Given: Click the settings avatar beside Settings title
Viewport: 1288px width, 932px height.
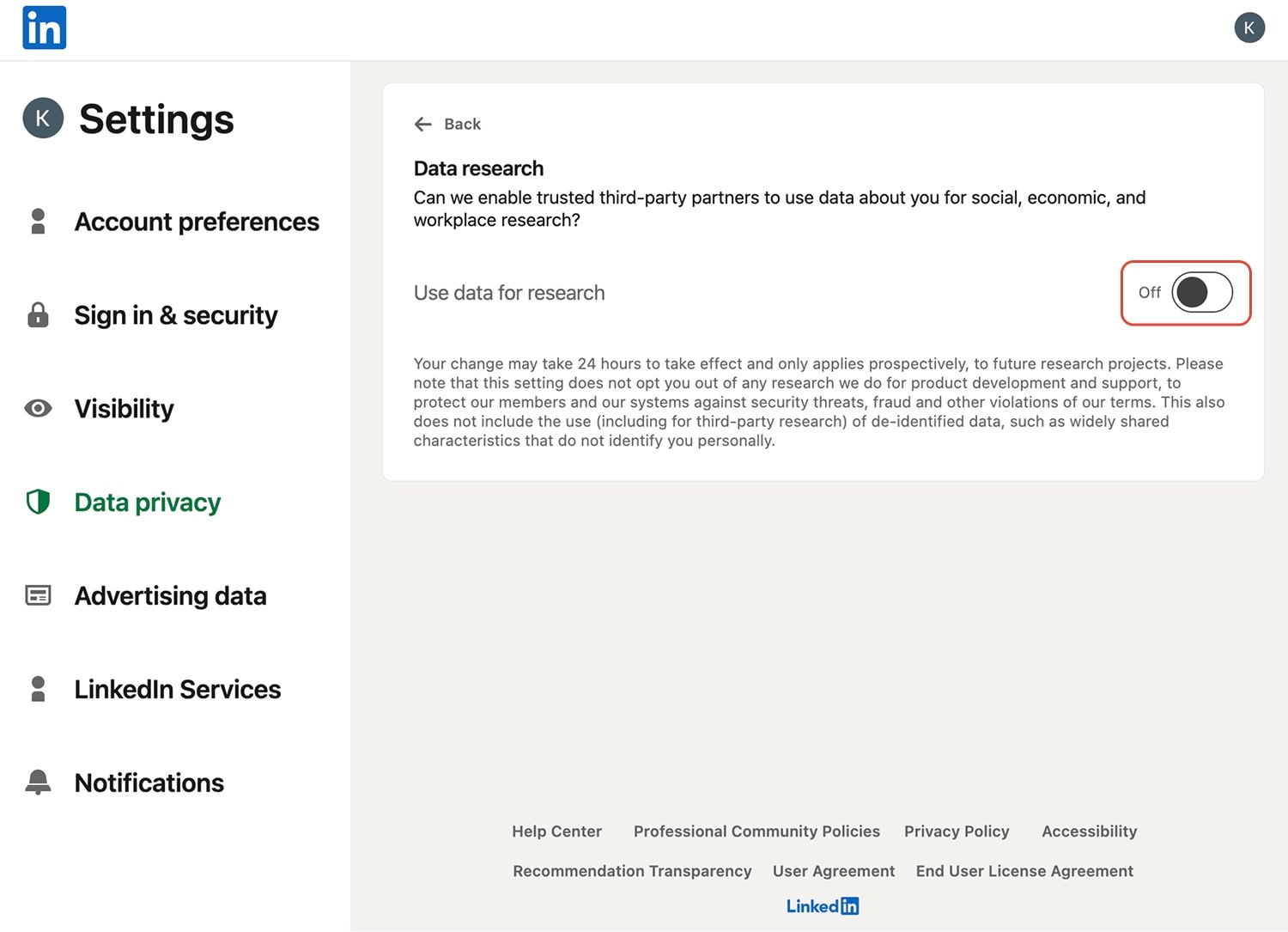Looking at the screenshot, I should pos(43,119).
